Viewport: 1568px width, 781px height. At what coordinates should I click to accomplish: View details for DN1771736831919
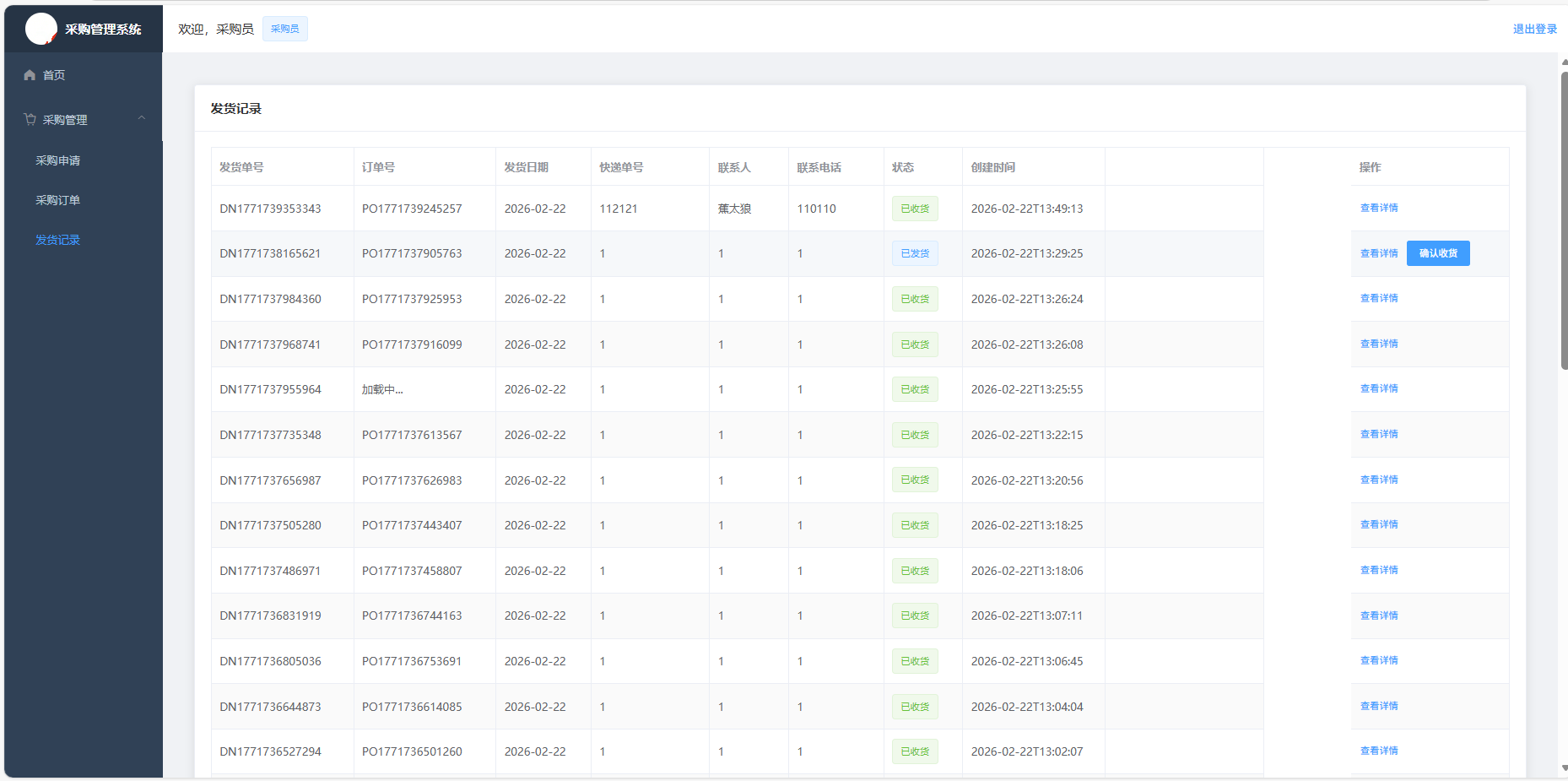tap(1379, 616)
